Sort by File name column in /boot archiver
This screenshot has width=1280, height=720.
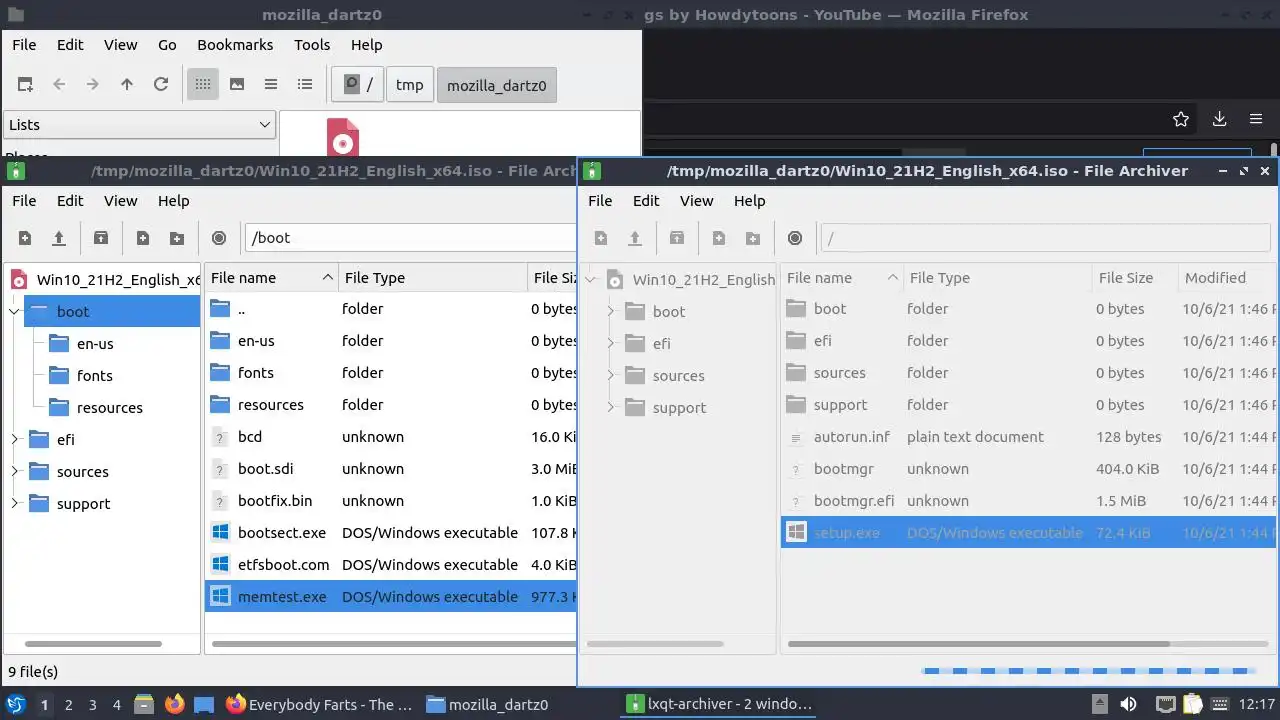pos(271,278)
